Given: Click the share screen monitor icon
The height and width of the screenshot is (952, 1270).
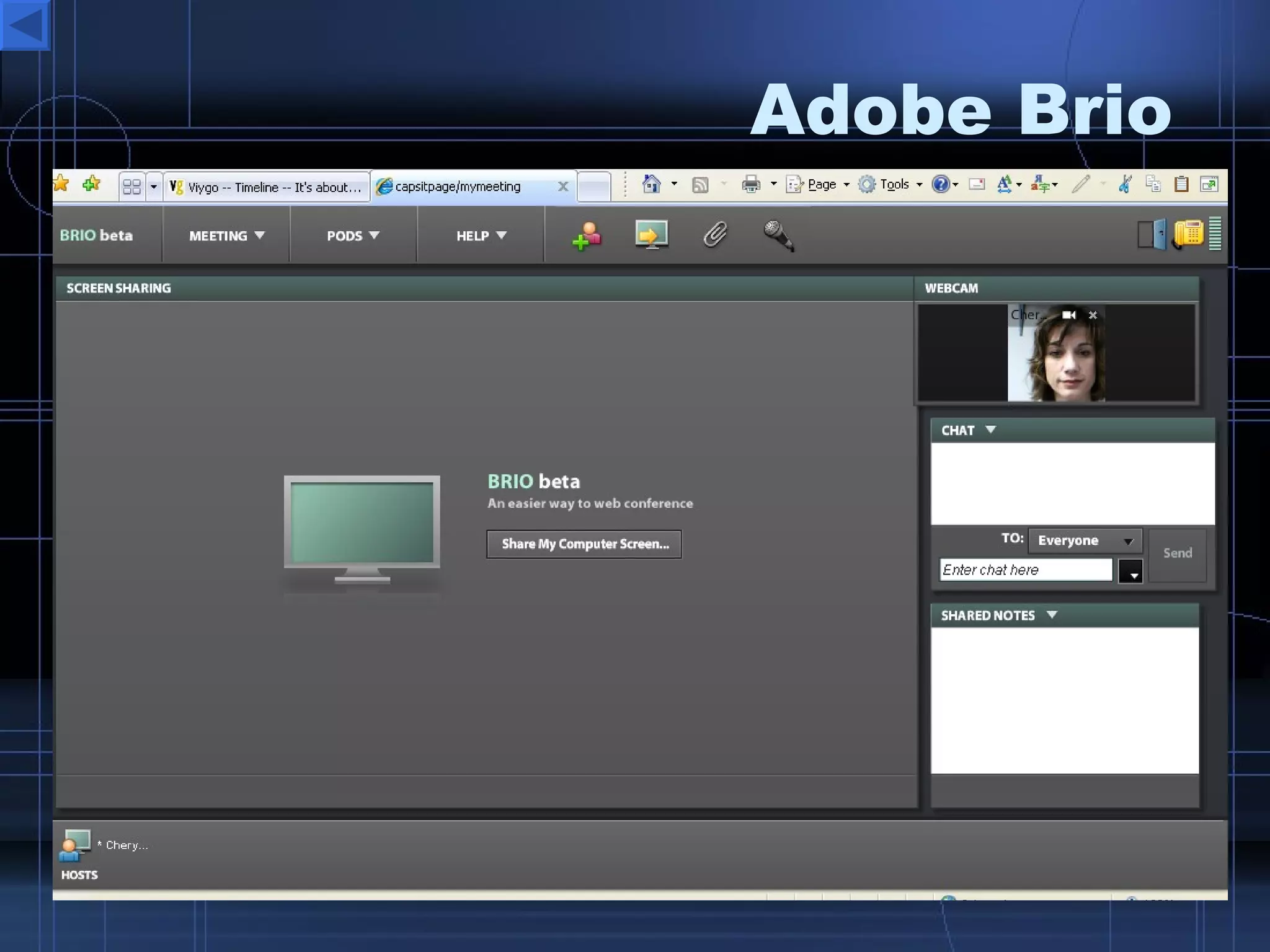Looking at the screenshot, I should point(651,234).
